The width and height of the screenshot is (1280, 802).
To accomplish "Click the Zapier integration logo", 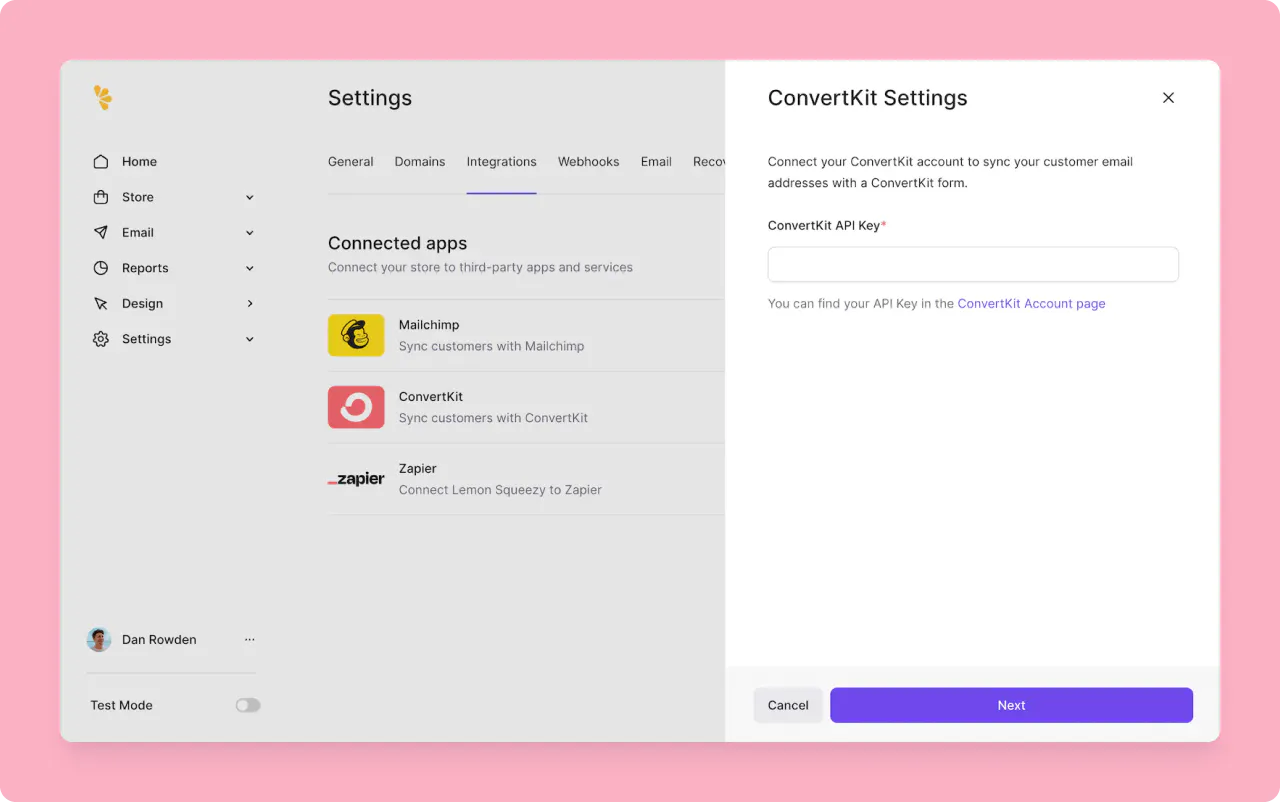I will pos(356,479).
